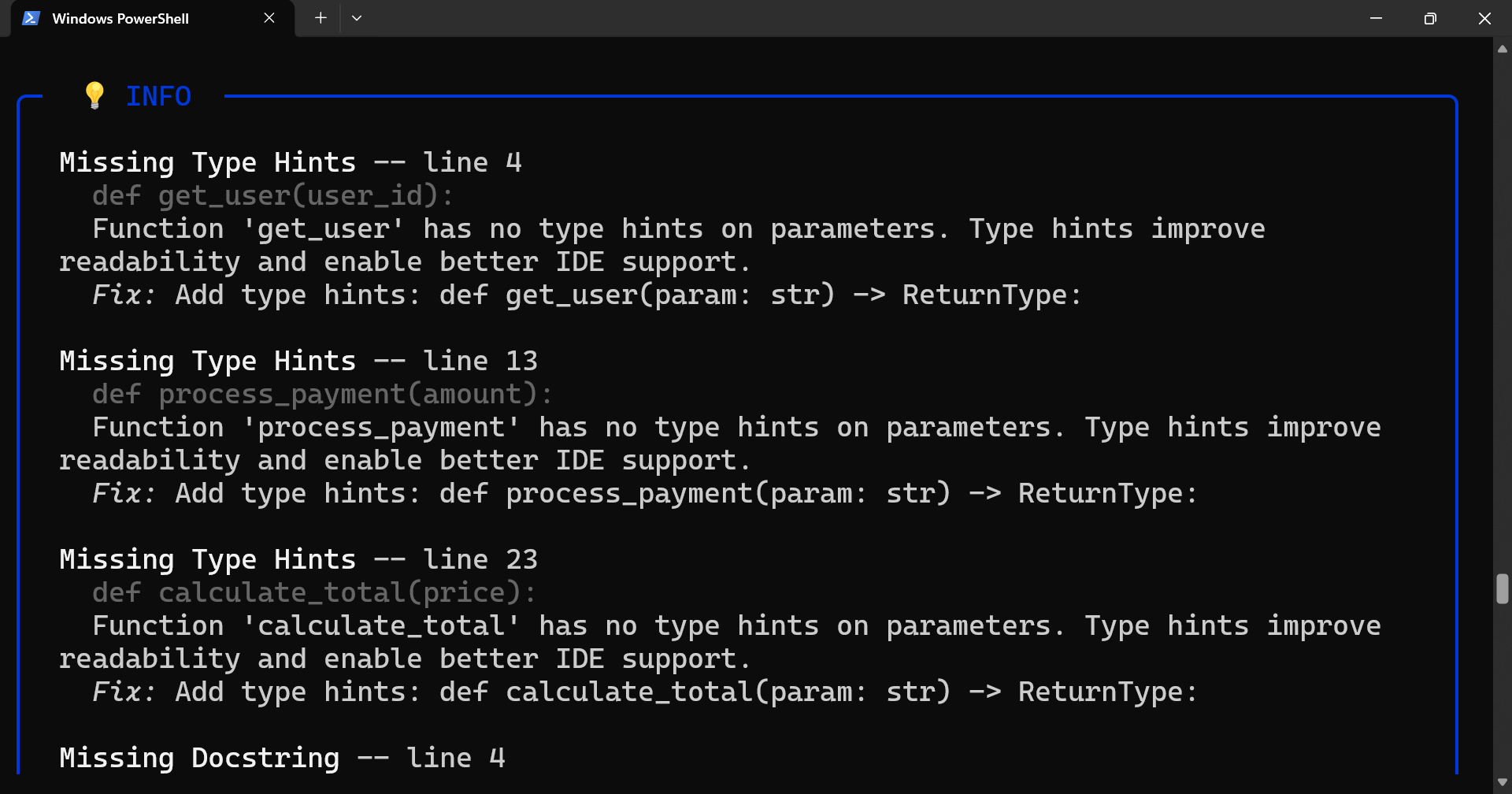The image size is (1512, 794).
Task: Click the "Missing Type Hints -- line 4" heading
Action: 291,162
